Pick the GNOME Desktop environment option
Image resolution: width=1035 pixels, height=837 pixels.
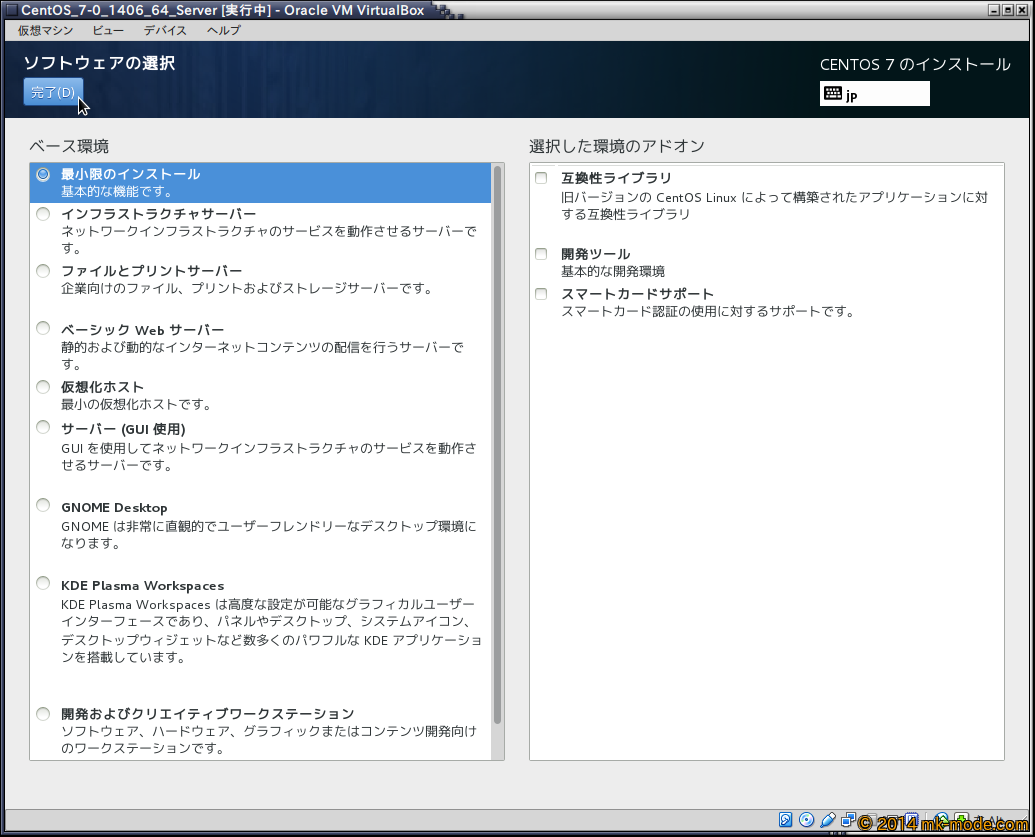coord(43,506)
